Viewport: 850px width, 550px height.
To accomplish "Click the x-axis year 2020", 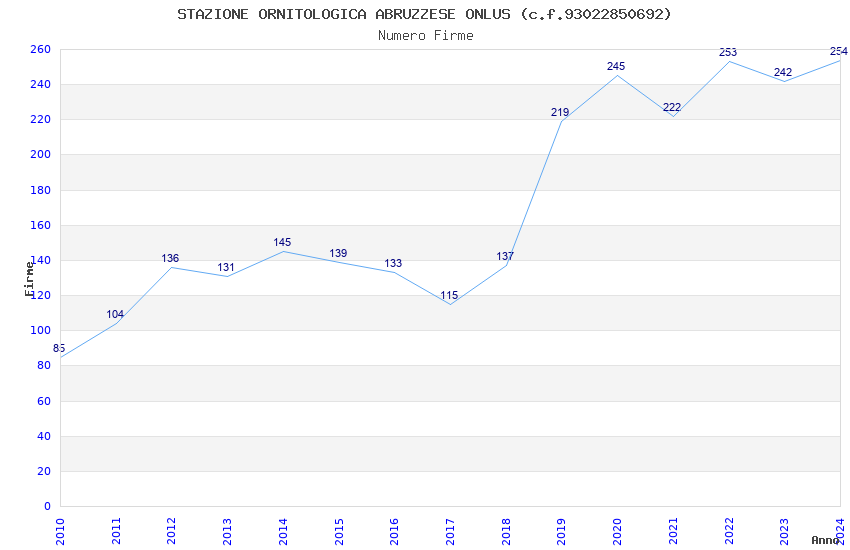I will click(x=617, y=532).
